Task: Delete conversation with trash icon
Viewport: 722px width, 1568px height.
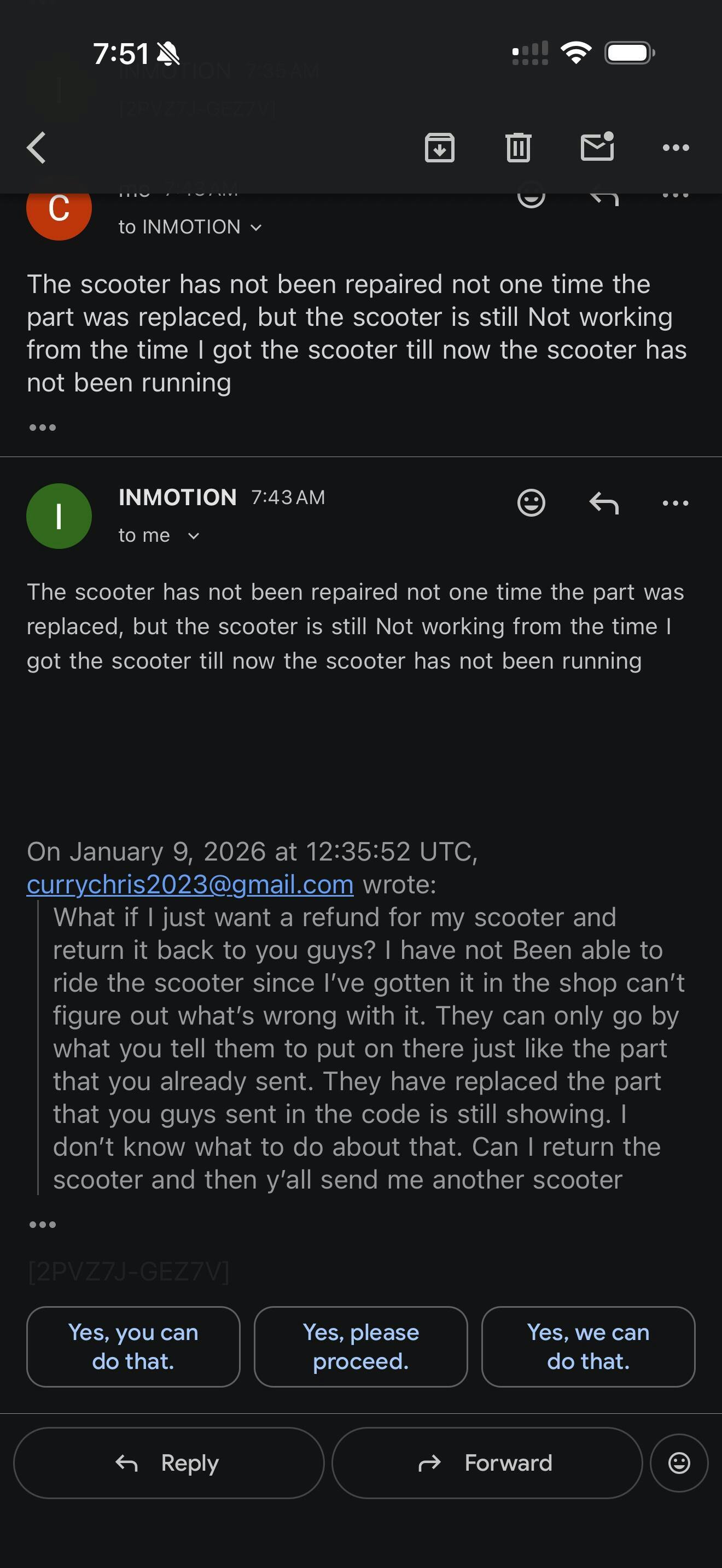Action: 518,148
